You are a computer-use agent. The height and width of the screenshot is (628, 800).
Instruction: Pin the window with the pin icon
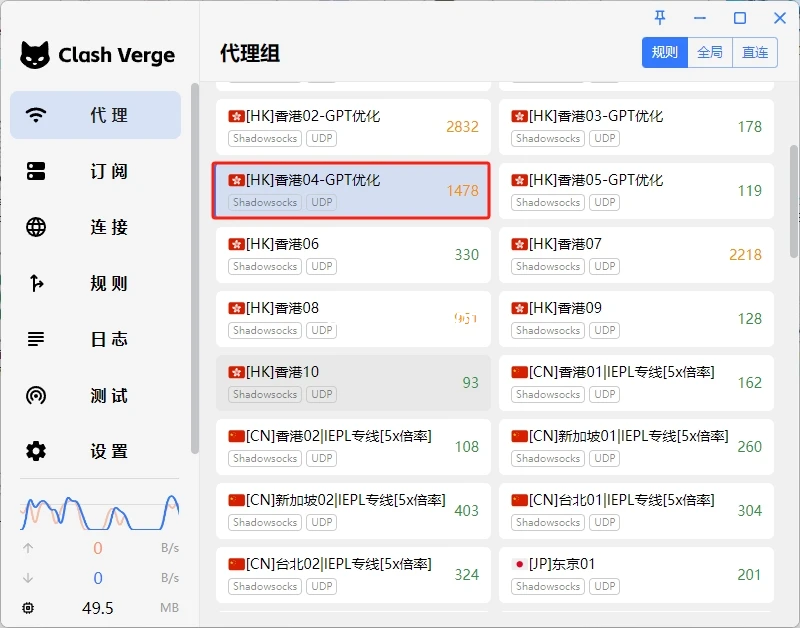tap(660, 18)
